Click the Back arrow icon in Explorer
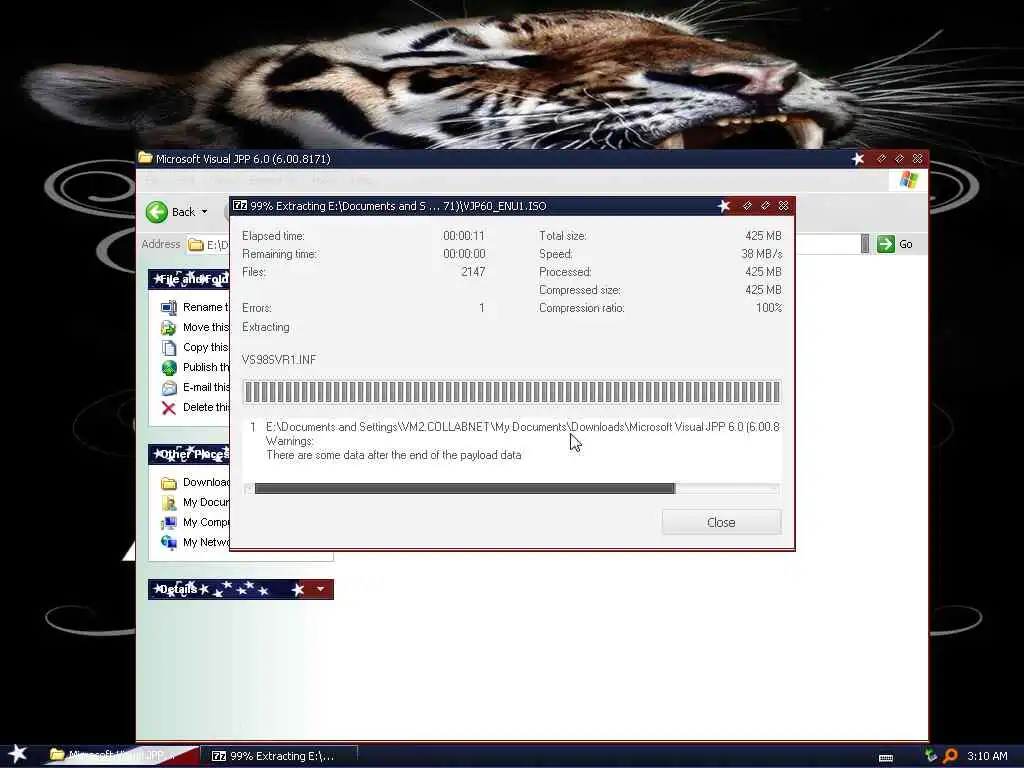 click(157, 212)
